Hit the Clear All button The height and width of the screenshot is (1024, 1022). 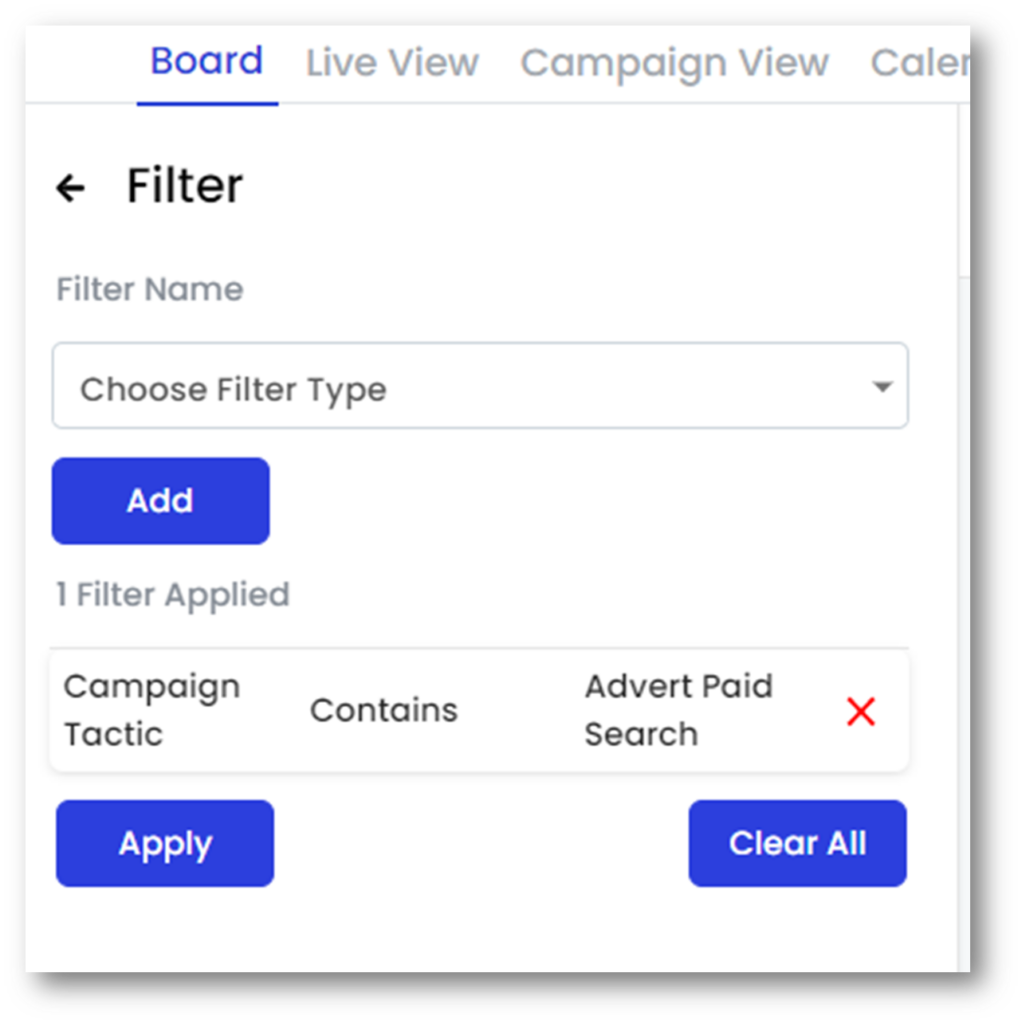(x=797, y=844)
